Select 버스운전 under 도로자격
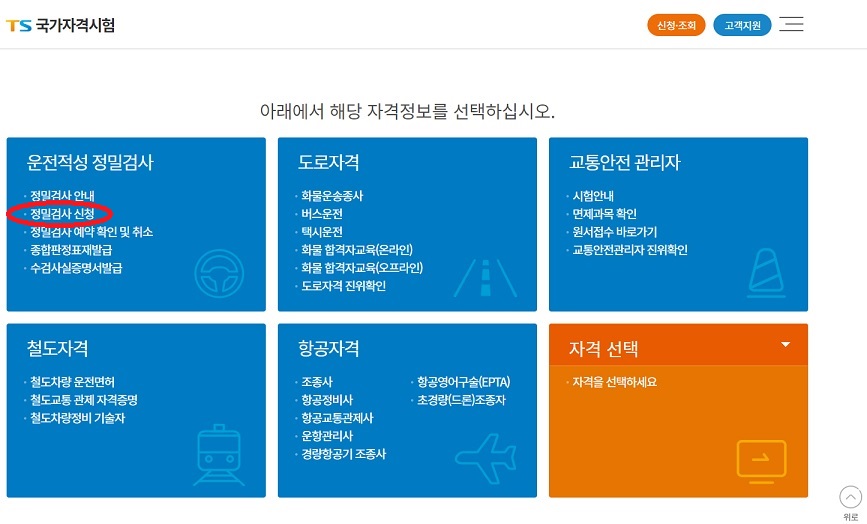Image resolution: width=867 pixels, height=524 pixels. [x=322, y=214]
